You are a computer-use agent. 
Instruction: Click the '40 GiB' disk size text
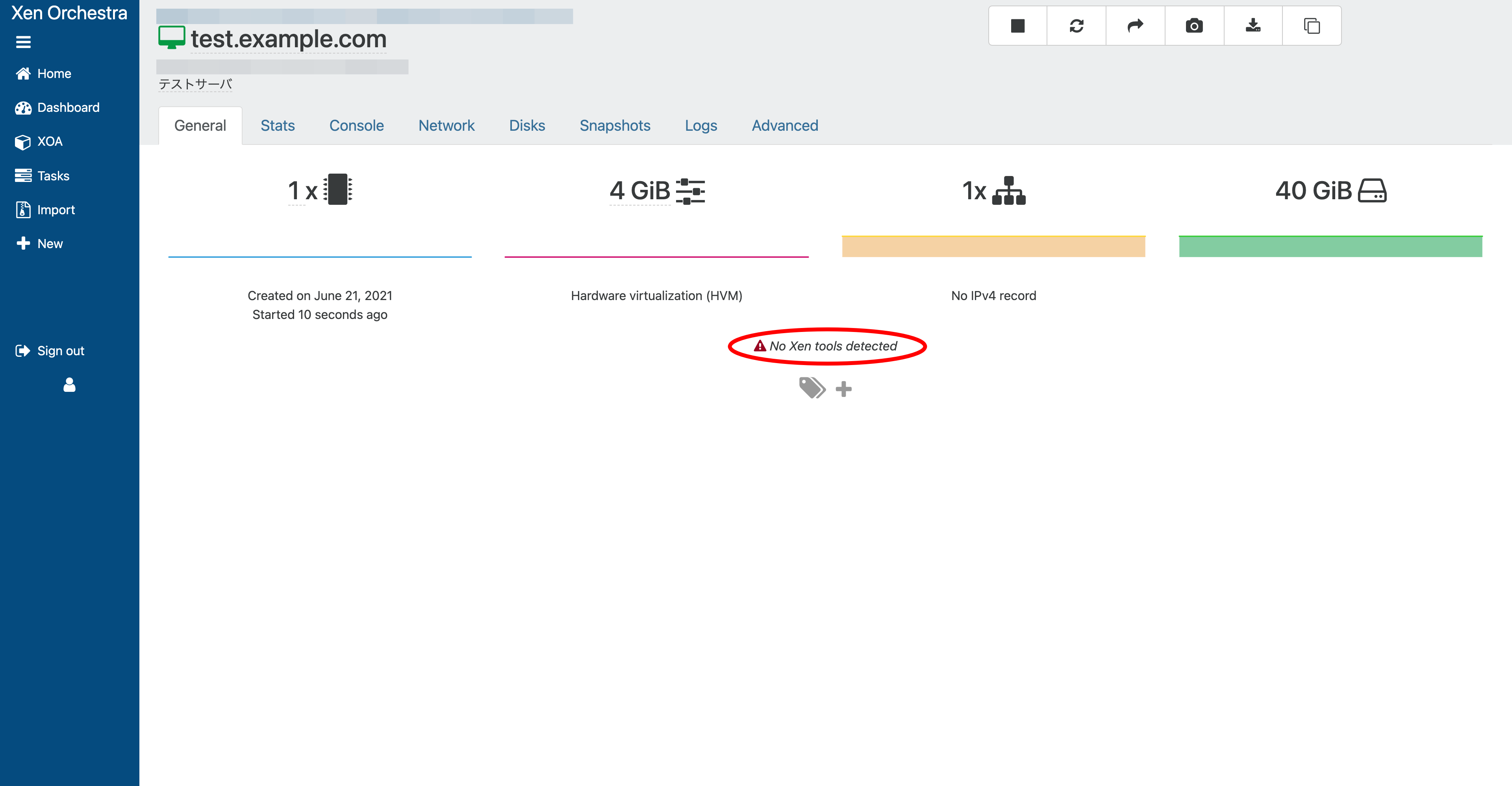(x=1314, y=191)
